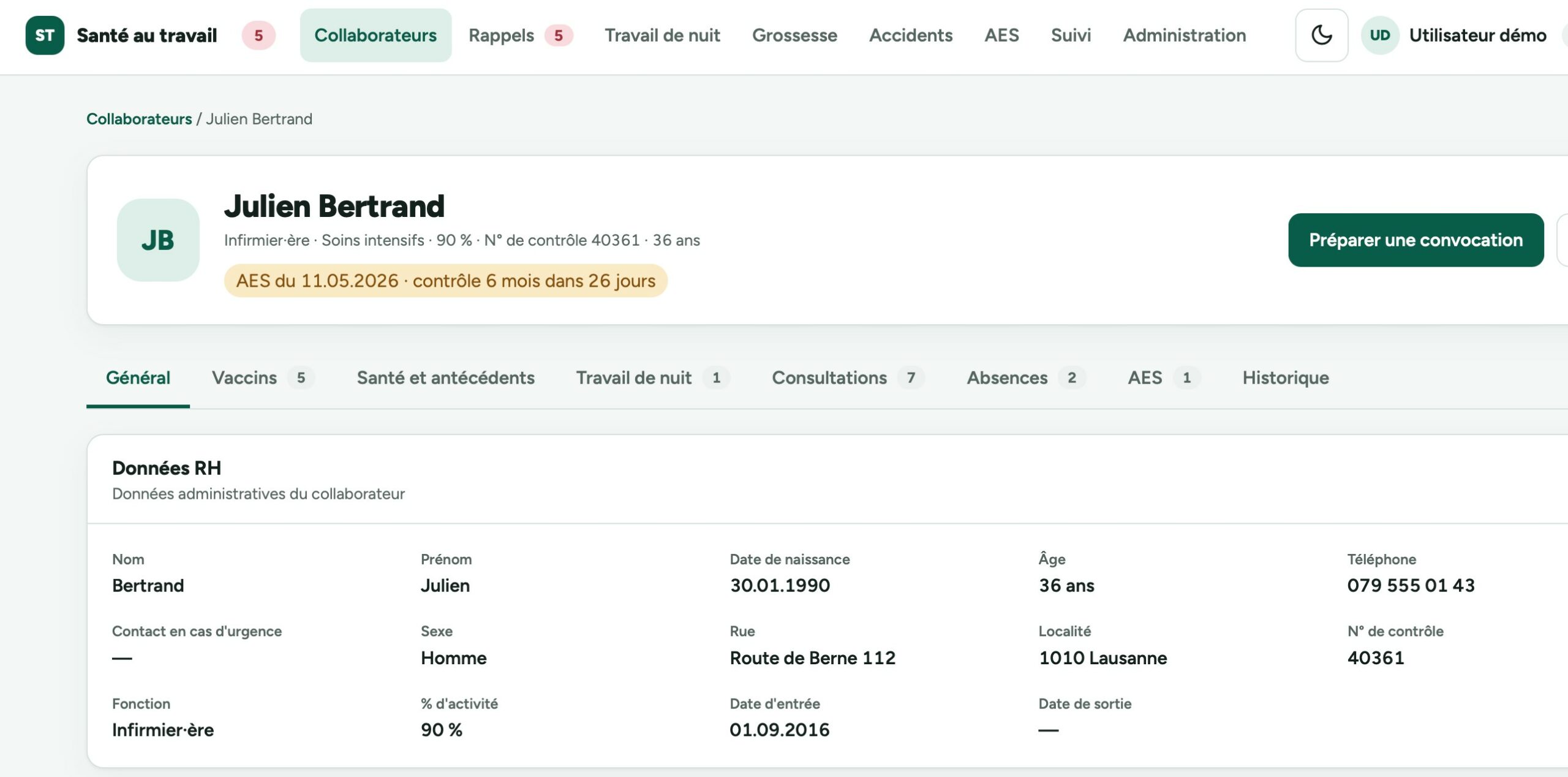Click the JB profile avatar
The width and height of the screenshot is (1568, 777).
[x=158, y=240]
